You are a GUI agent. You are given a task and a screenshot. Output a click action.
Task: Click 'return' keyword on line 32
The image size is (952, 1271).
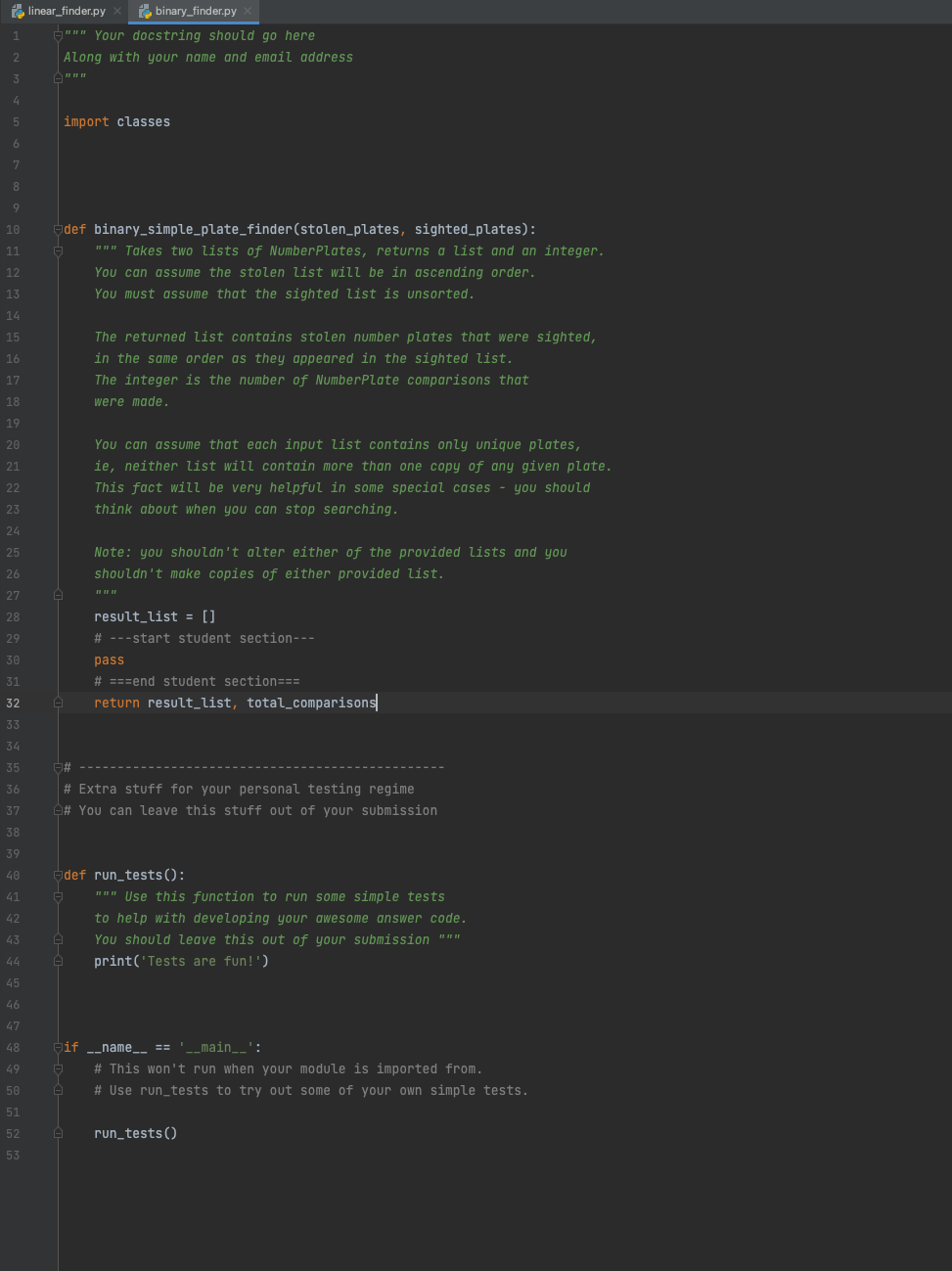[116, 704]
